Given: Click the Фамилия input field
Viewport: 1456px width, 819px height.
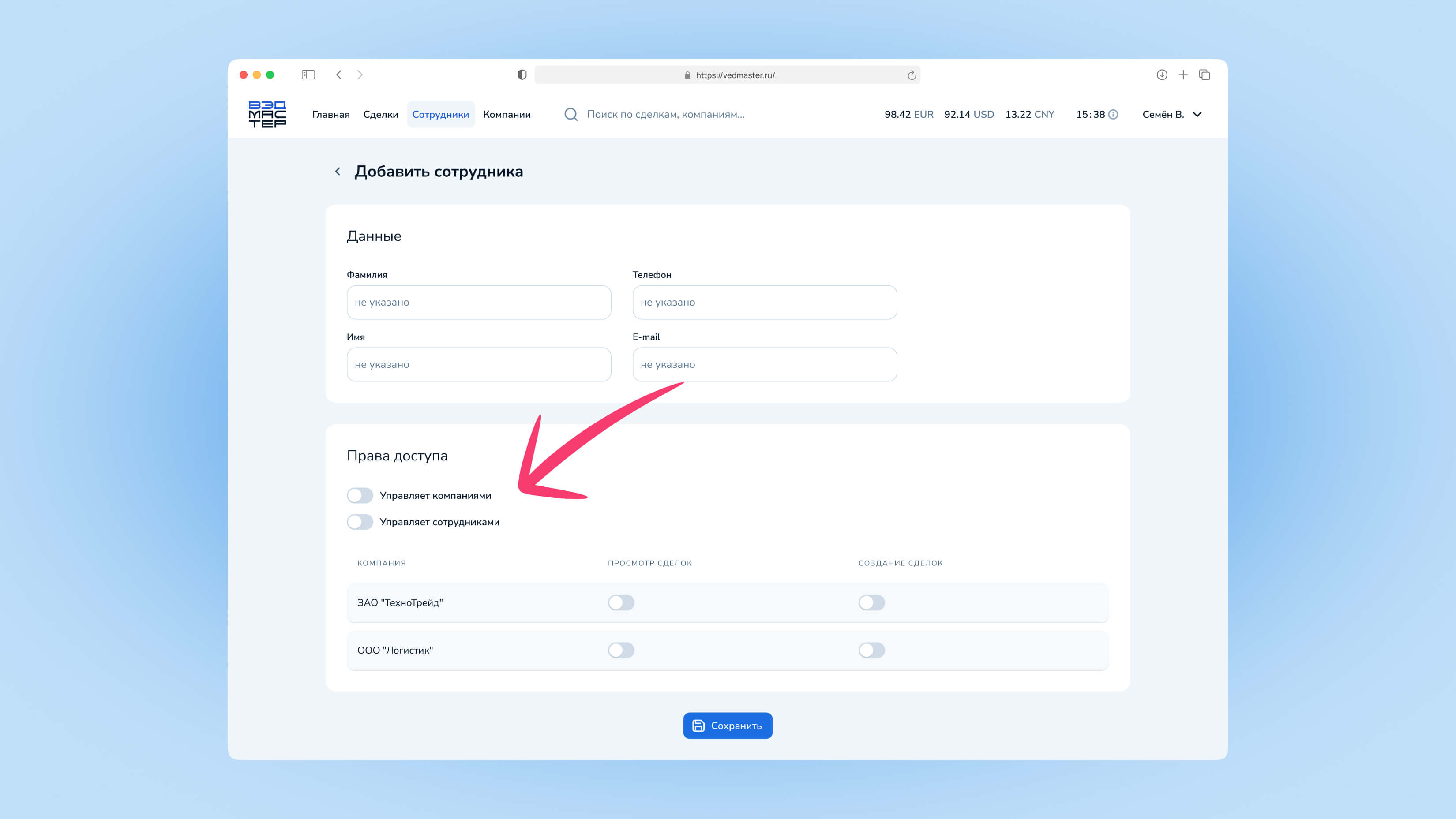Looking at the screenshot, I should coord(478,302).
